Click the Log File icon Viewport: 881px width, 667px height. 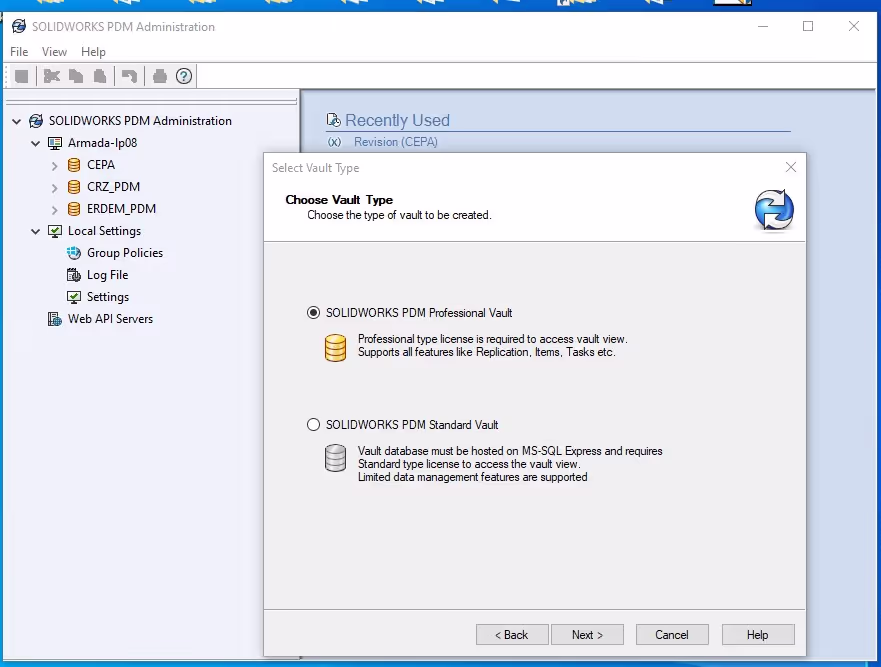(x=74, y=275)
